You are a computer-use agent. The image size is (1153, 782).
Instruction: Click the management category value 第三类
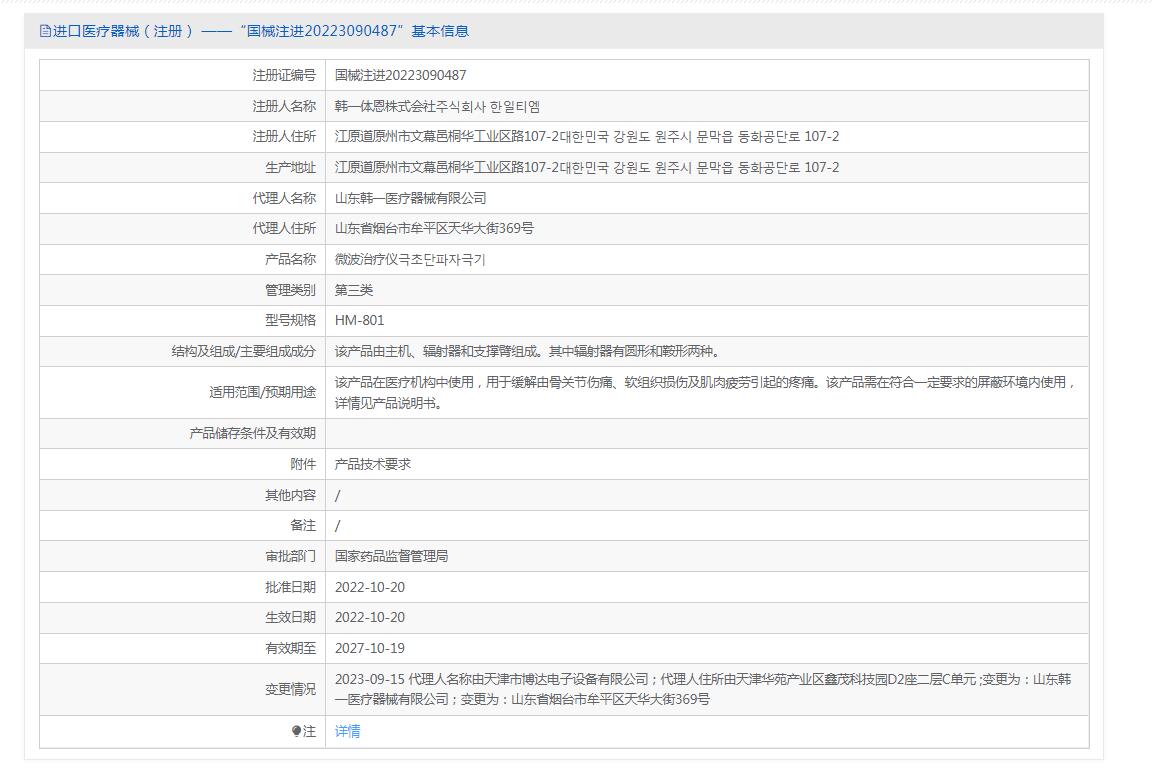[x=354, y=290]
